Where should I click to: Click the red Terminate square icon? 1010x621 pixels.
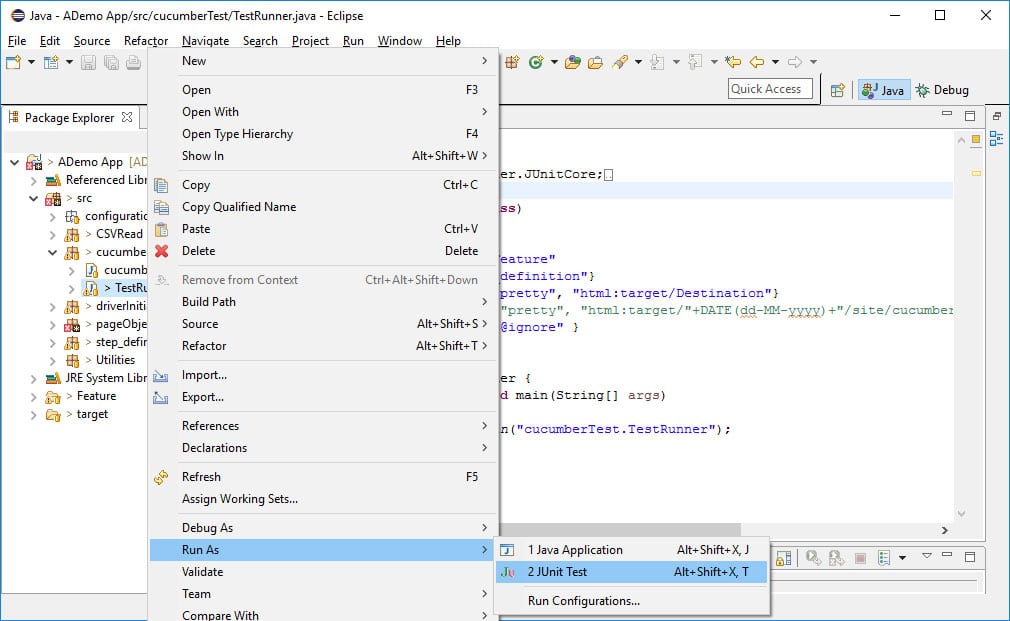[860, 558]
